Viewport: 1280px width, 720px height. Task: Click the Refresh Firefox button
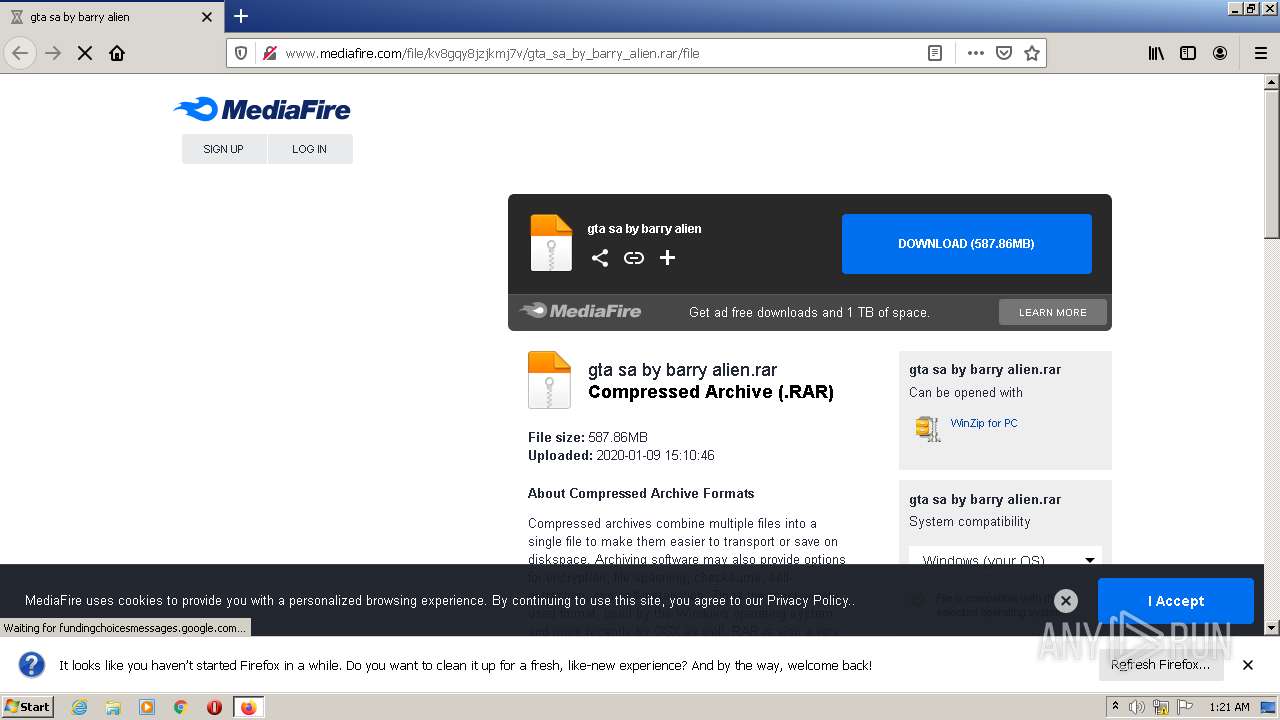(1161, 665)
